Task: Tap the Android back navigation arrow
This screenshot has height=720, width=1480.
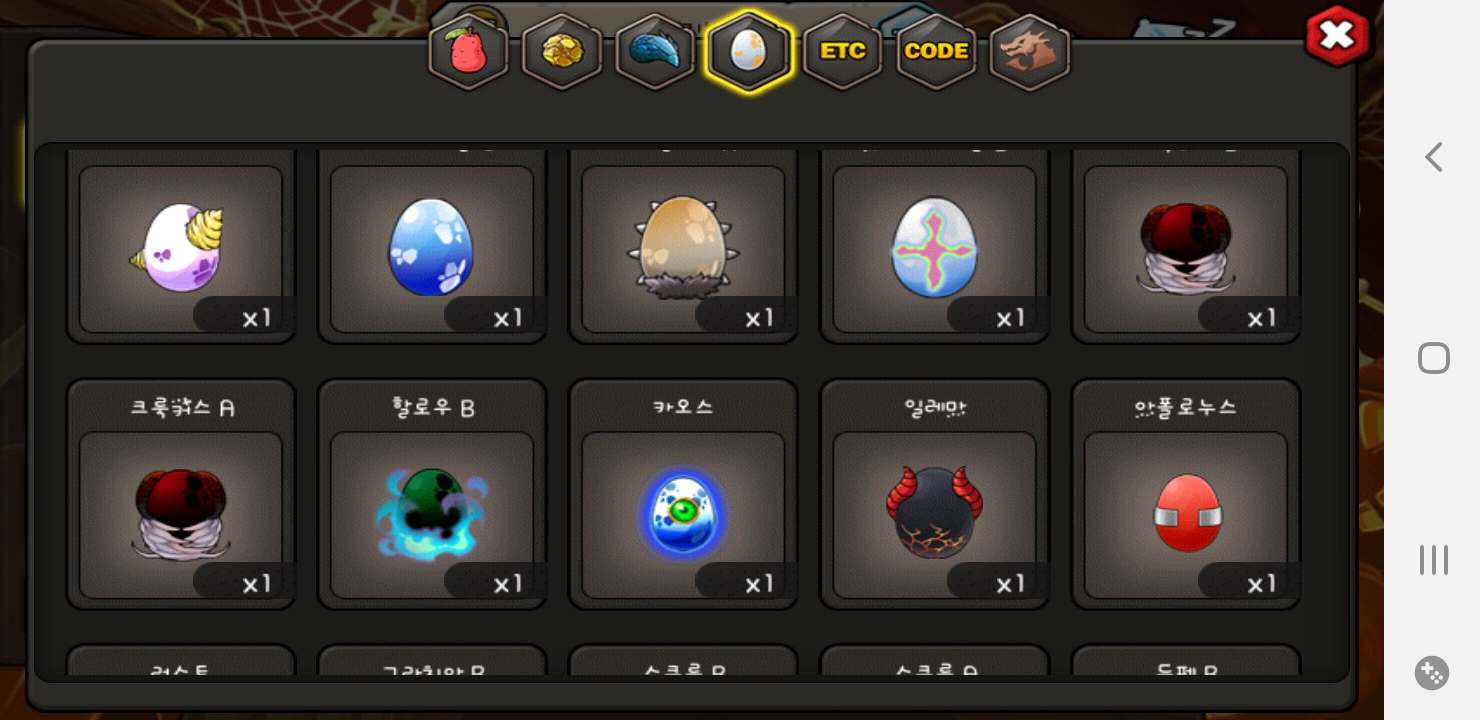Action: pyautogui.click(x=1433, y=157)
